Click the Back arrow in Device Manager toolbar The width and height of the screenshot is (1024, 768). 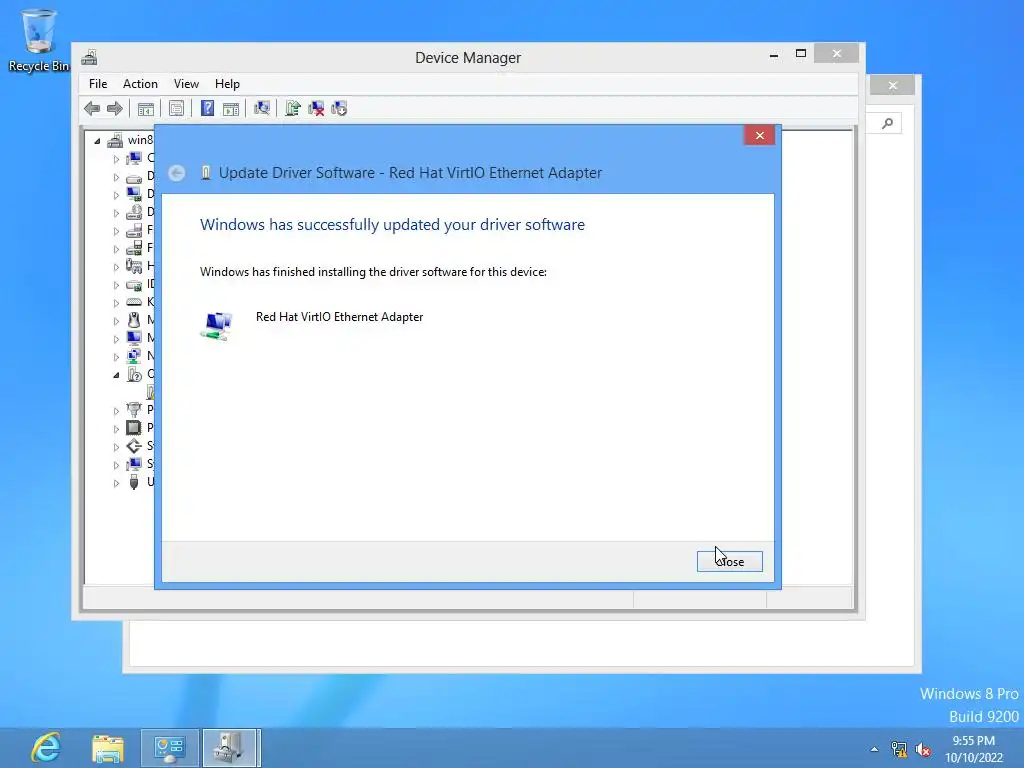pyautogui.click(x=92, y=108)
